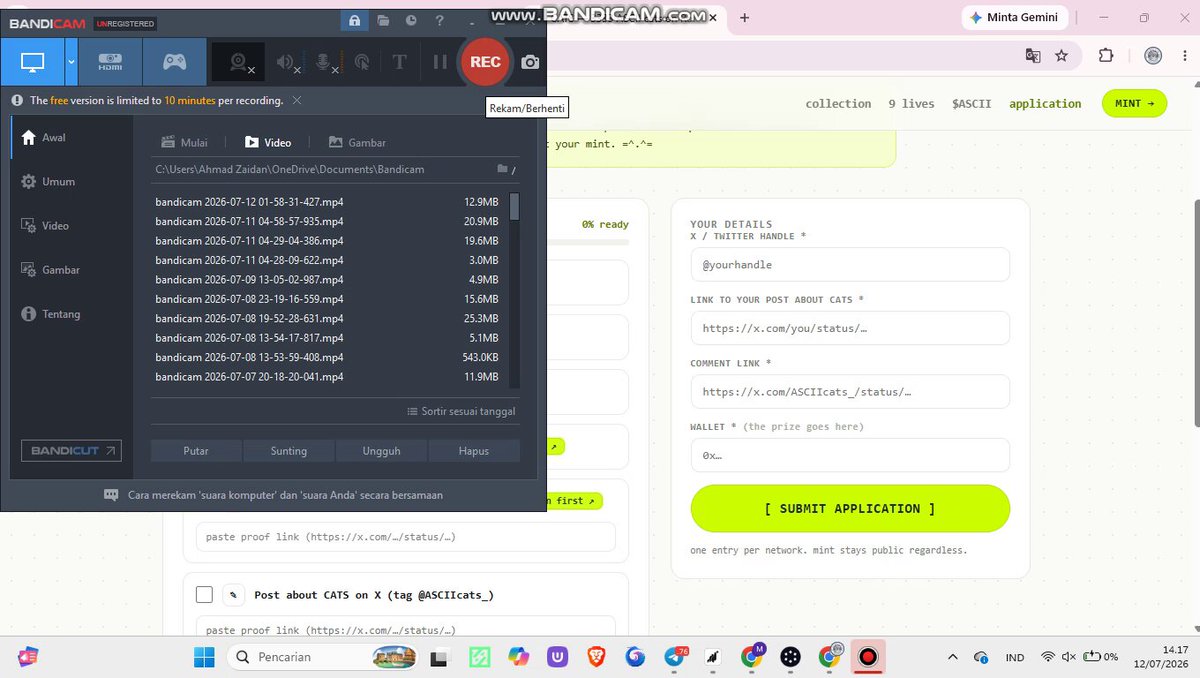Open the Sortir sesuai tanggal sort menu

461,411
